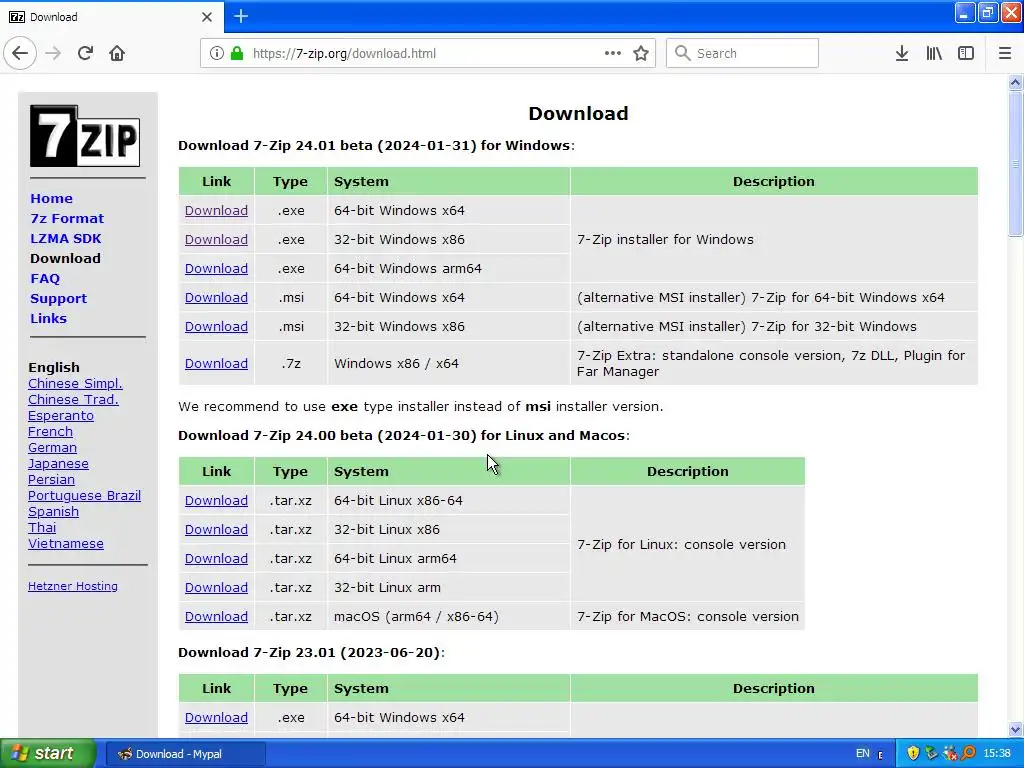Click the vertical scrollbar thumb

(x=1015, y=163)
